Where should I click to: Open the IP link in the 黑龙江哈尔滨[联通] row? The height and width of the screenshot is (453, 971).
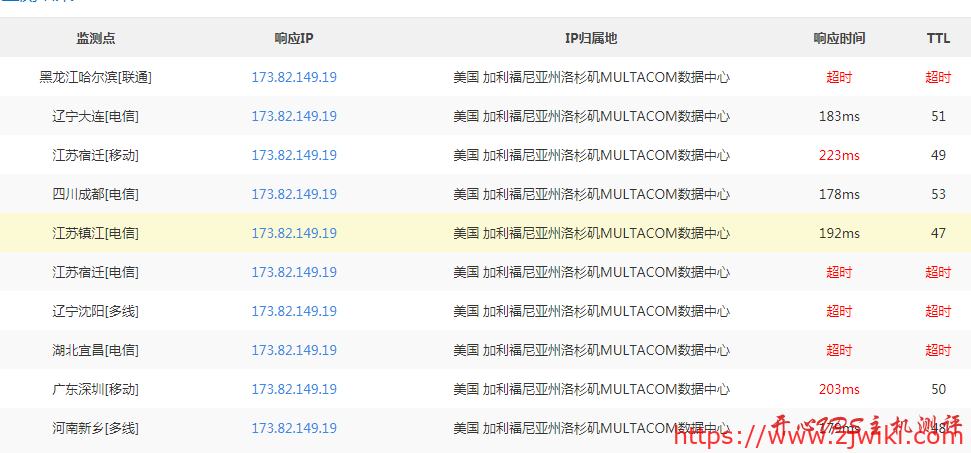(294, 77)
